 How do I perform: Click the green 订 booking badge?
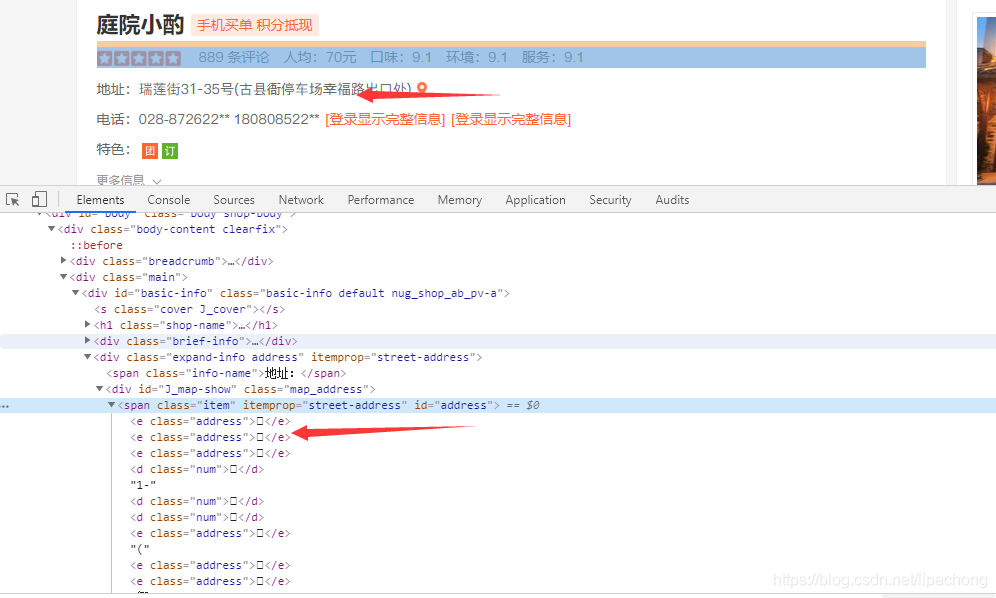170,151
